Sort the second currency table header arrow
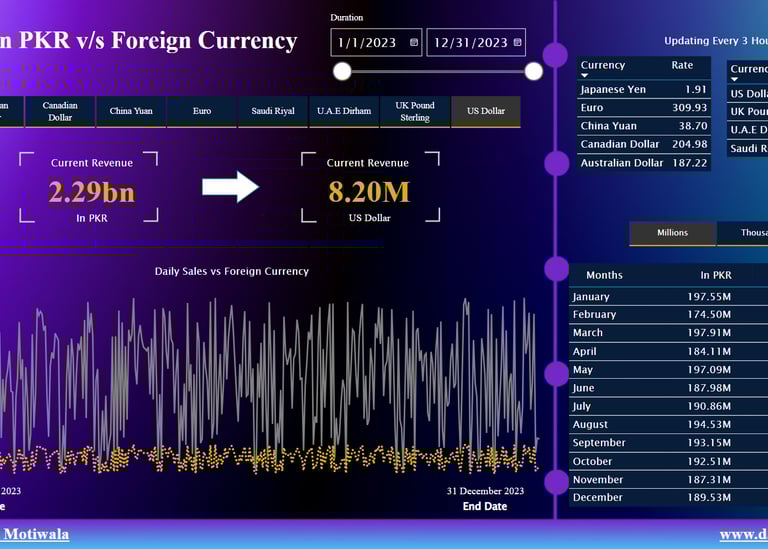The image size is (768, 549). (734, 79)
